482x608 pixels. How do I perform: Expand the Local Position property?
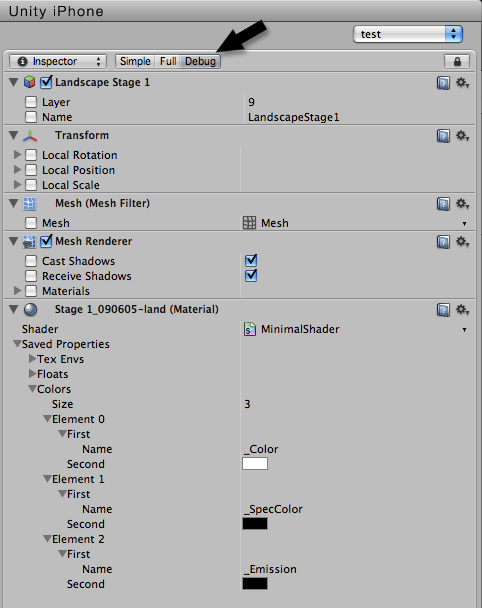pos(17,170)
